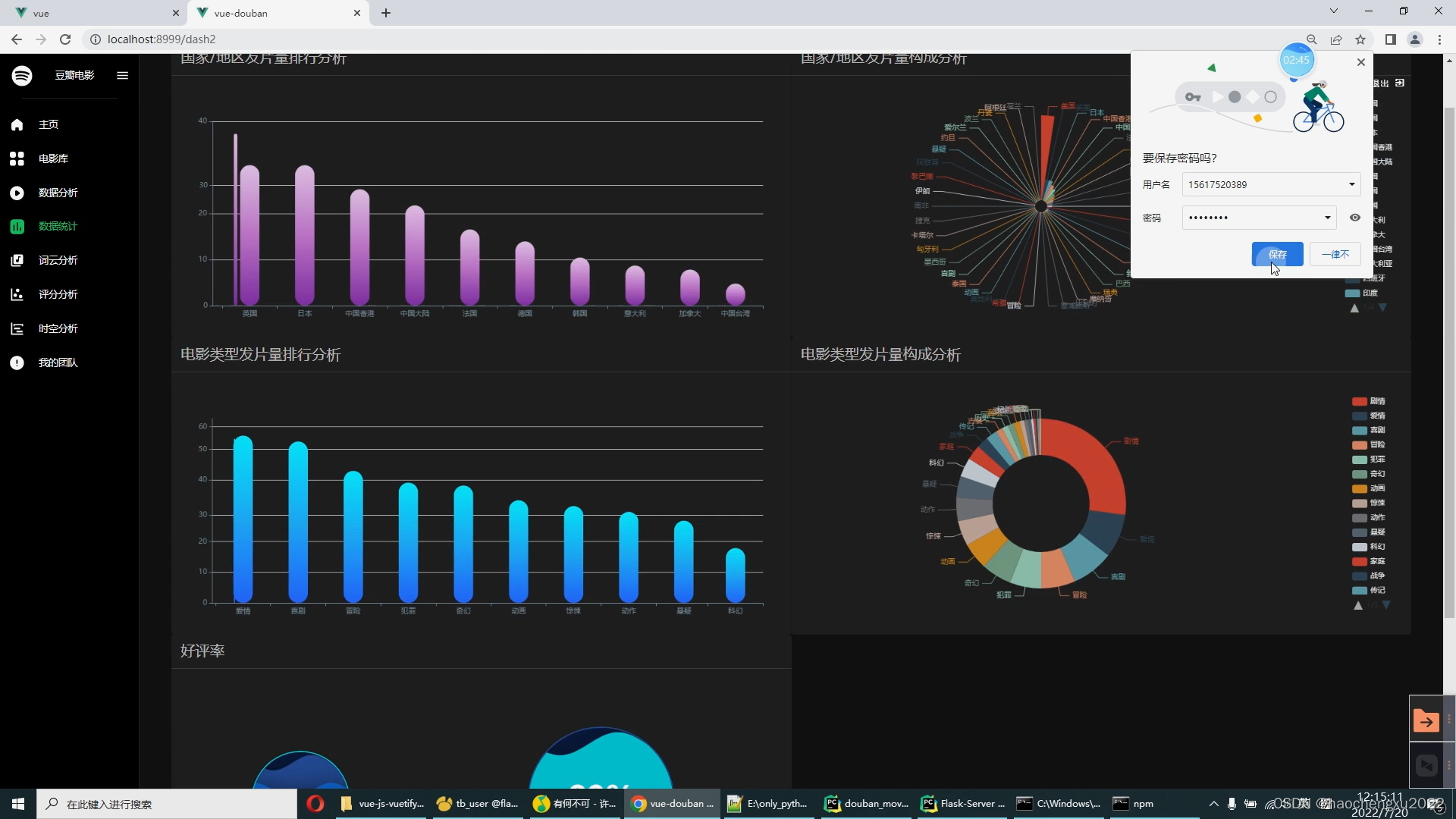
Task: Open the 时空分析 sidebar icon
Action: [x=17, y=328]
